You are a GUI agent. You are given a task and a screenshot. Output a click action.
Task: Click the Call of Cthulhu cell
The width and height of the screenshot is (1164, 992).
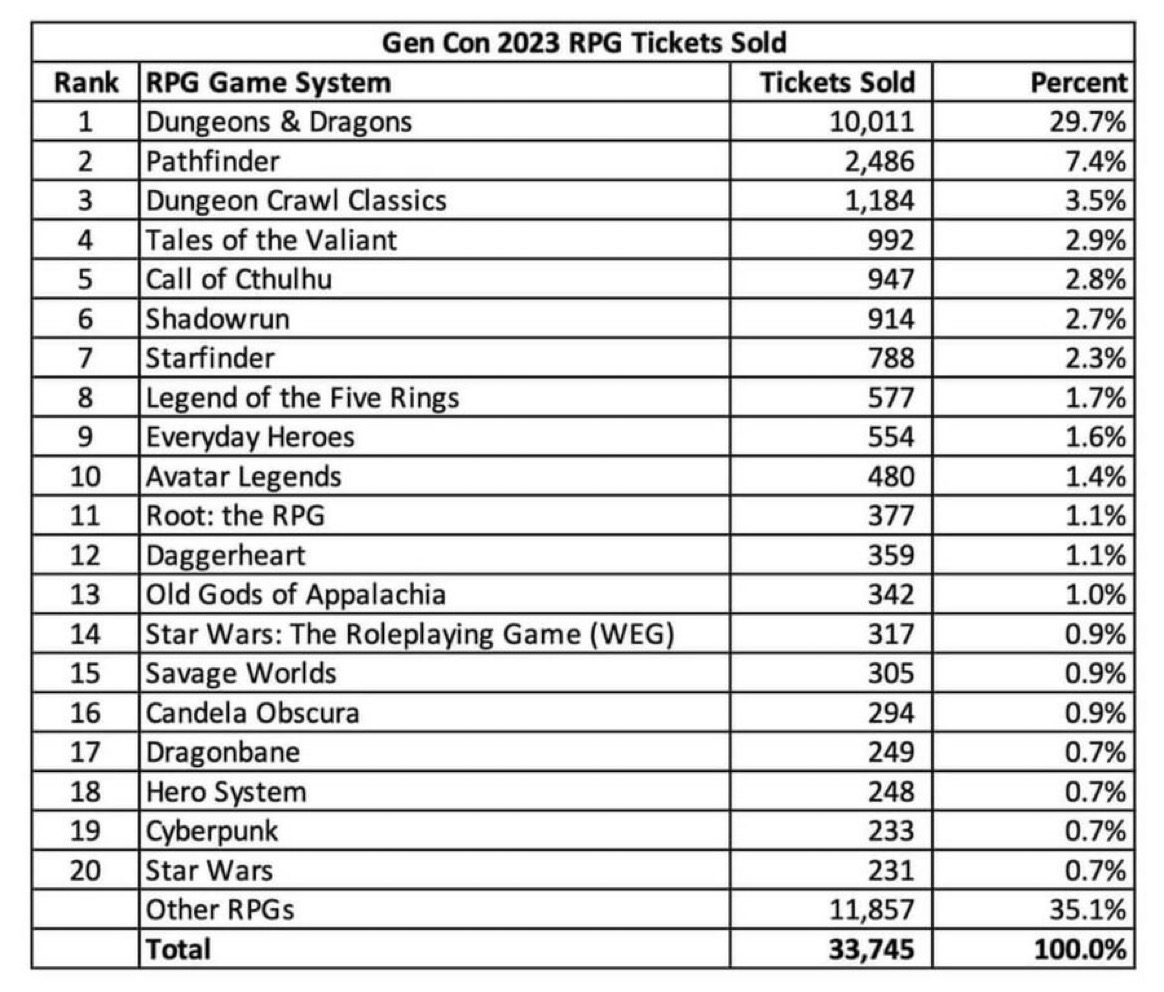[238, 280]
